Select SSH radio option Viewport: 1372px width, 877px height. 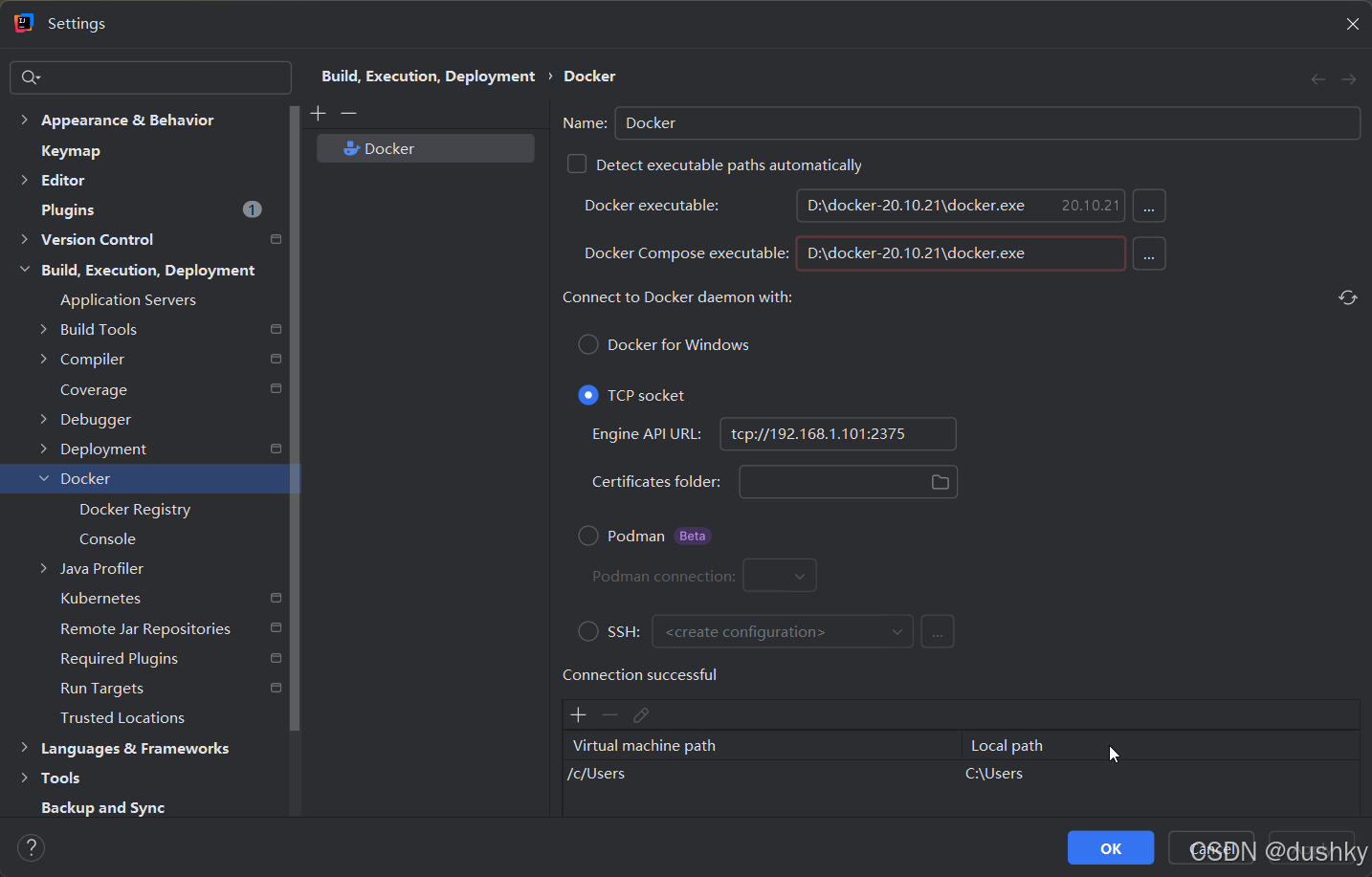click(x=588, y=631)
